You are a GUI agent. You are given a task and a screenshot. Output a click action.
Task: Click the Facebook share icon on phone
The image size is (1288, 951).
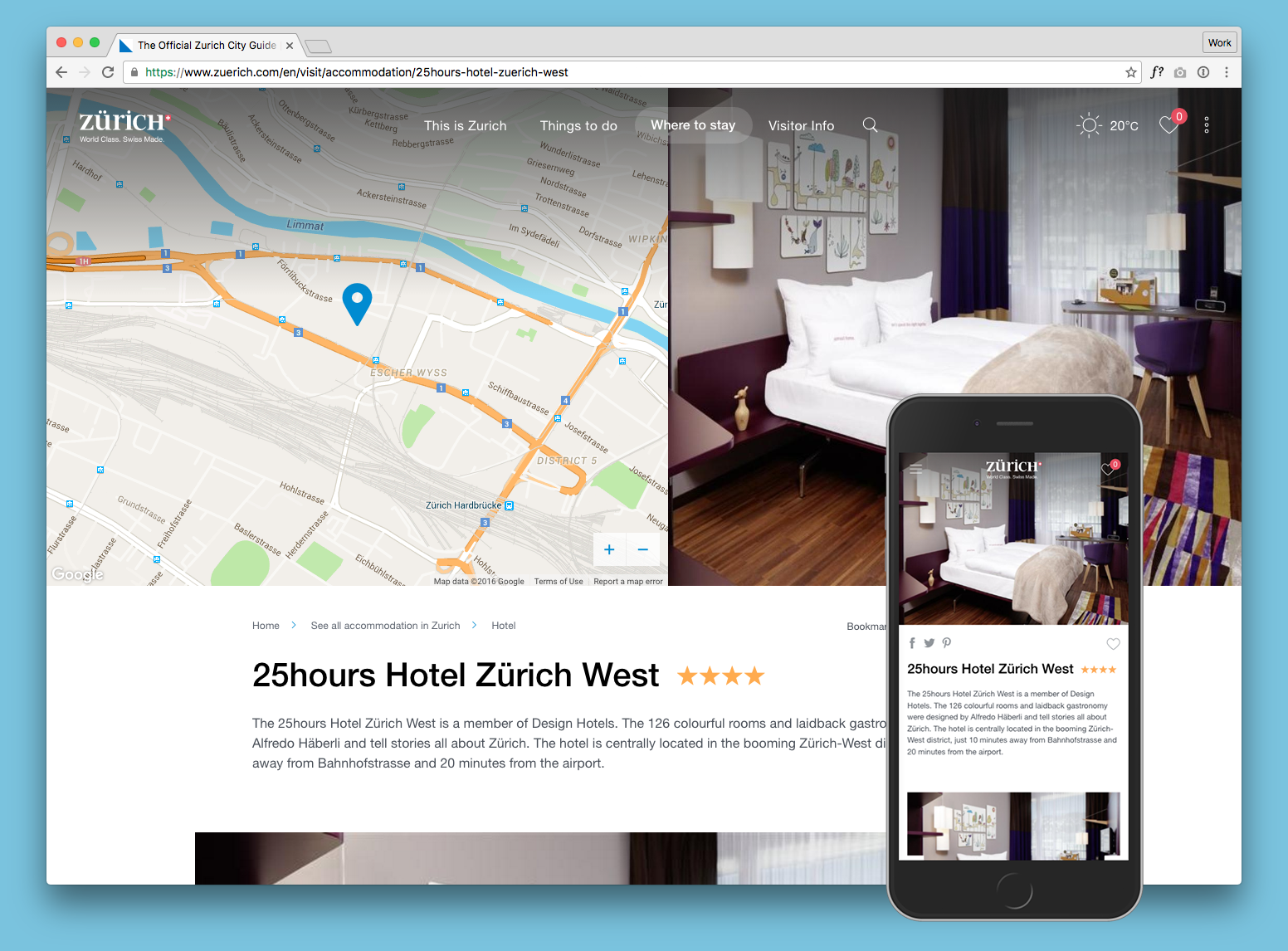pyautogui.click(x=912, y=643)
